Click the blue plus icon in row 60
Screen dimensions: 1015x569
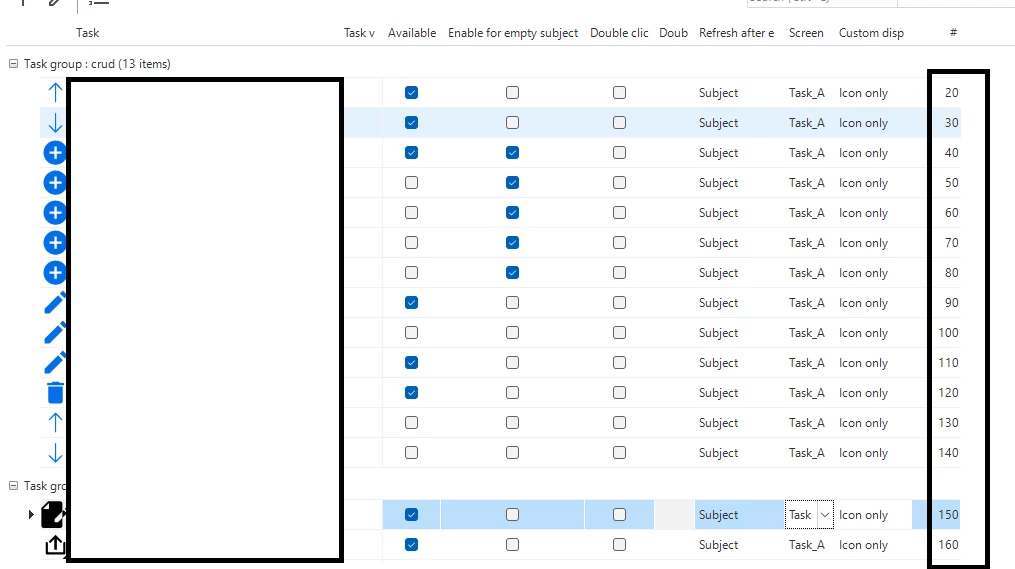click(x=55, y=212)
